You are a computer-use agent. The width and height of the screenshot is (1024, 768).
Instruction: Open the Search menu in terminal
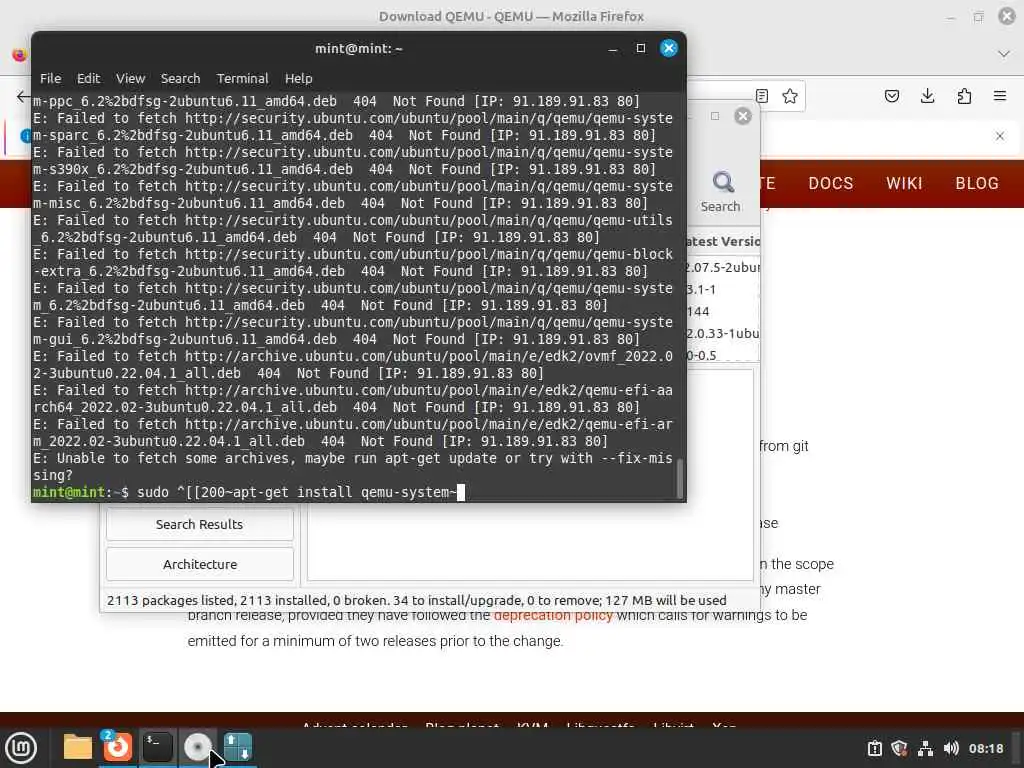(180, 78)
